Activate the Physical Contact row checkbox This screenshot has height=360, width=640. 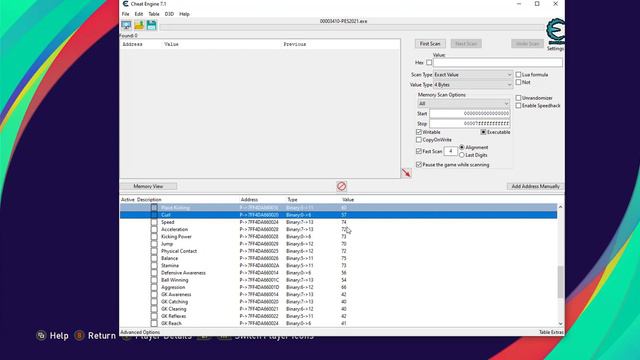click(154, 251)
